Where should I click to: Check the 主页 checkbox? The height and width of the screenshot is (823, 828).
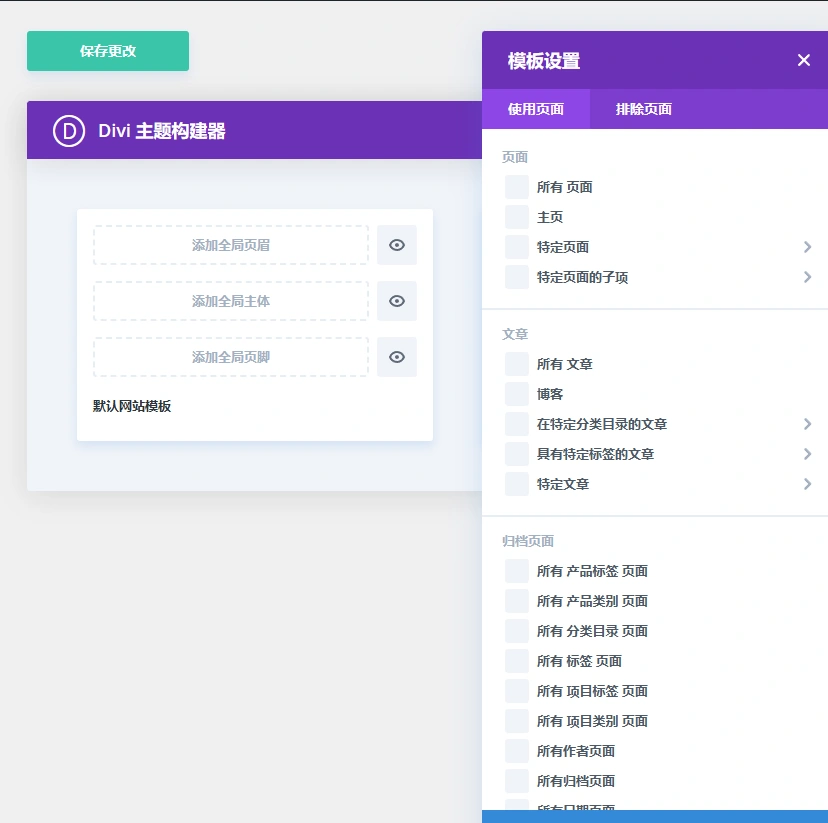516,217
